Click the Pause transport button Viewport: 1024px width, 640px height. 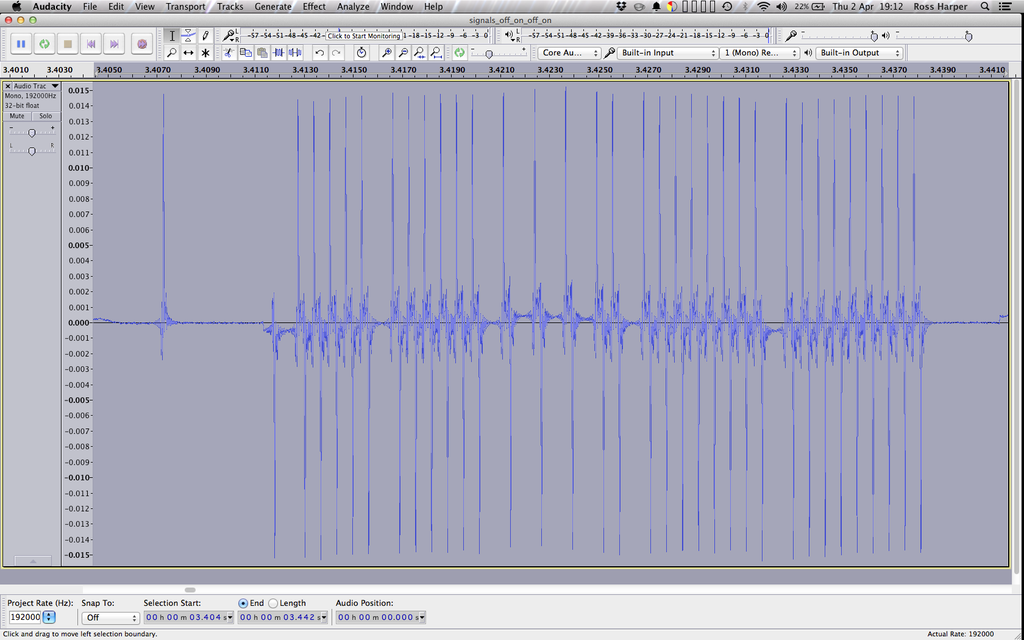pyautogui.click(x=21, y=44)
